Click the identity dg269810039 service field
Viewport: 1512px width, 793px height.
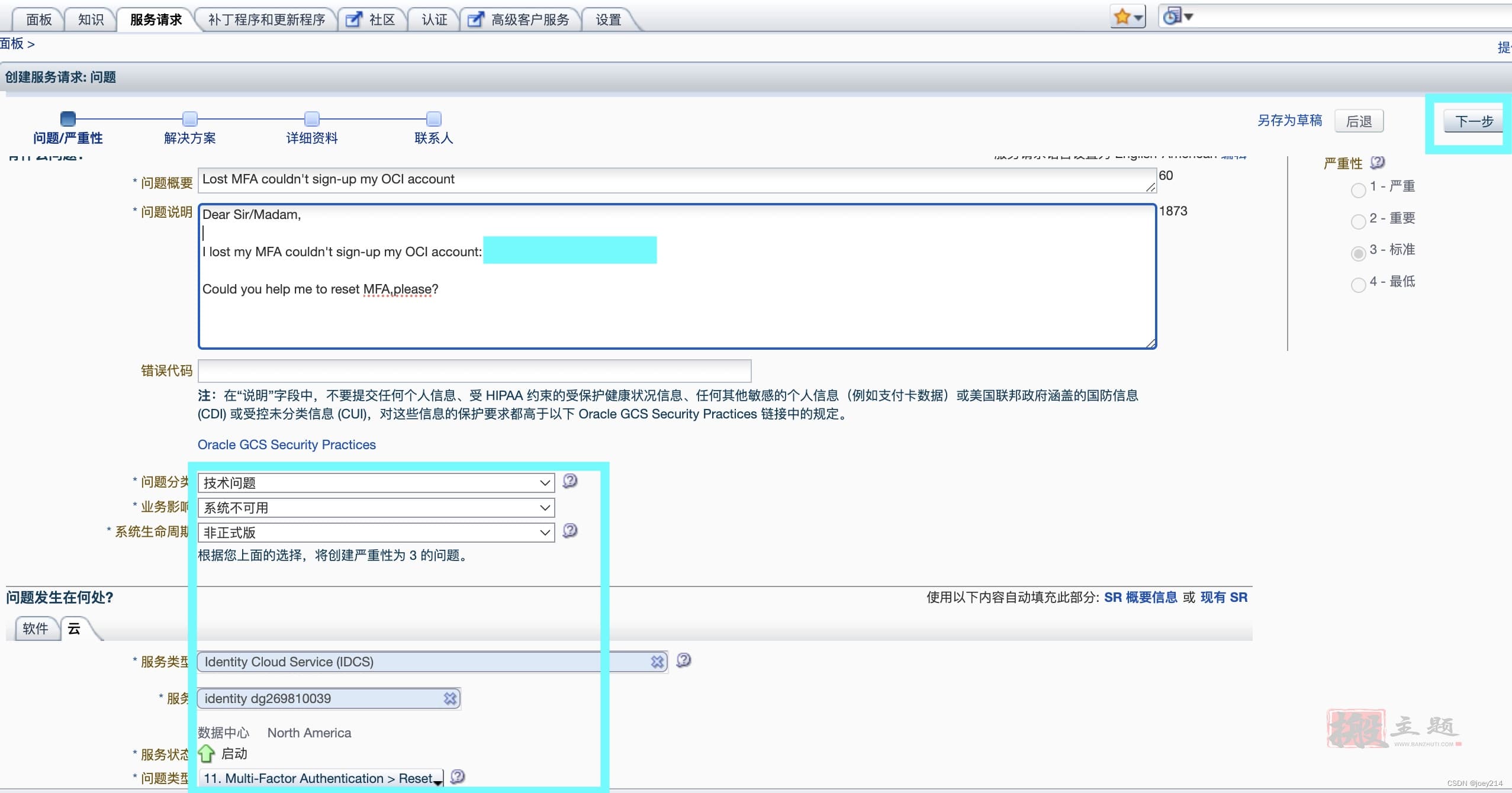329,698
